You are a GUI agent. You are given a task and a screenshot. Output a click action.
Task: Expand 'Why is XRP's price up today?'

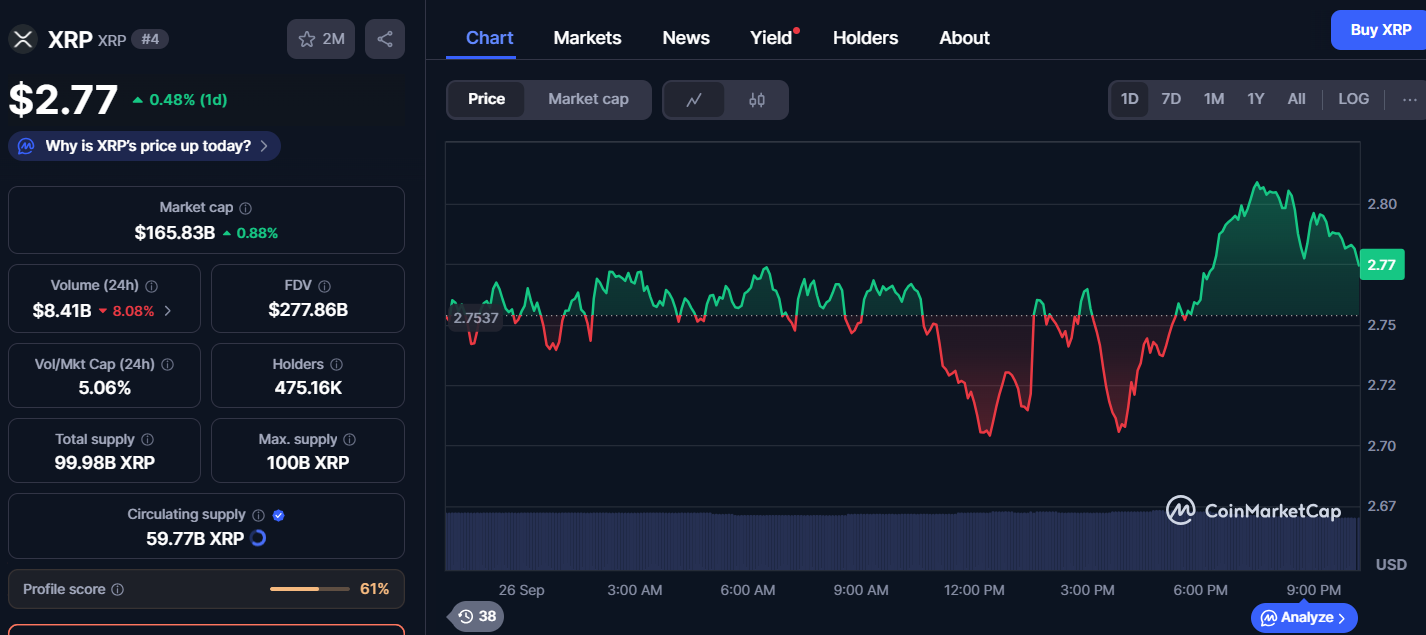[x=145, y=146]
